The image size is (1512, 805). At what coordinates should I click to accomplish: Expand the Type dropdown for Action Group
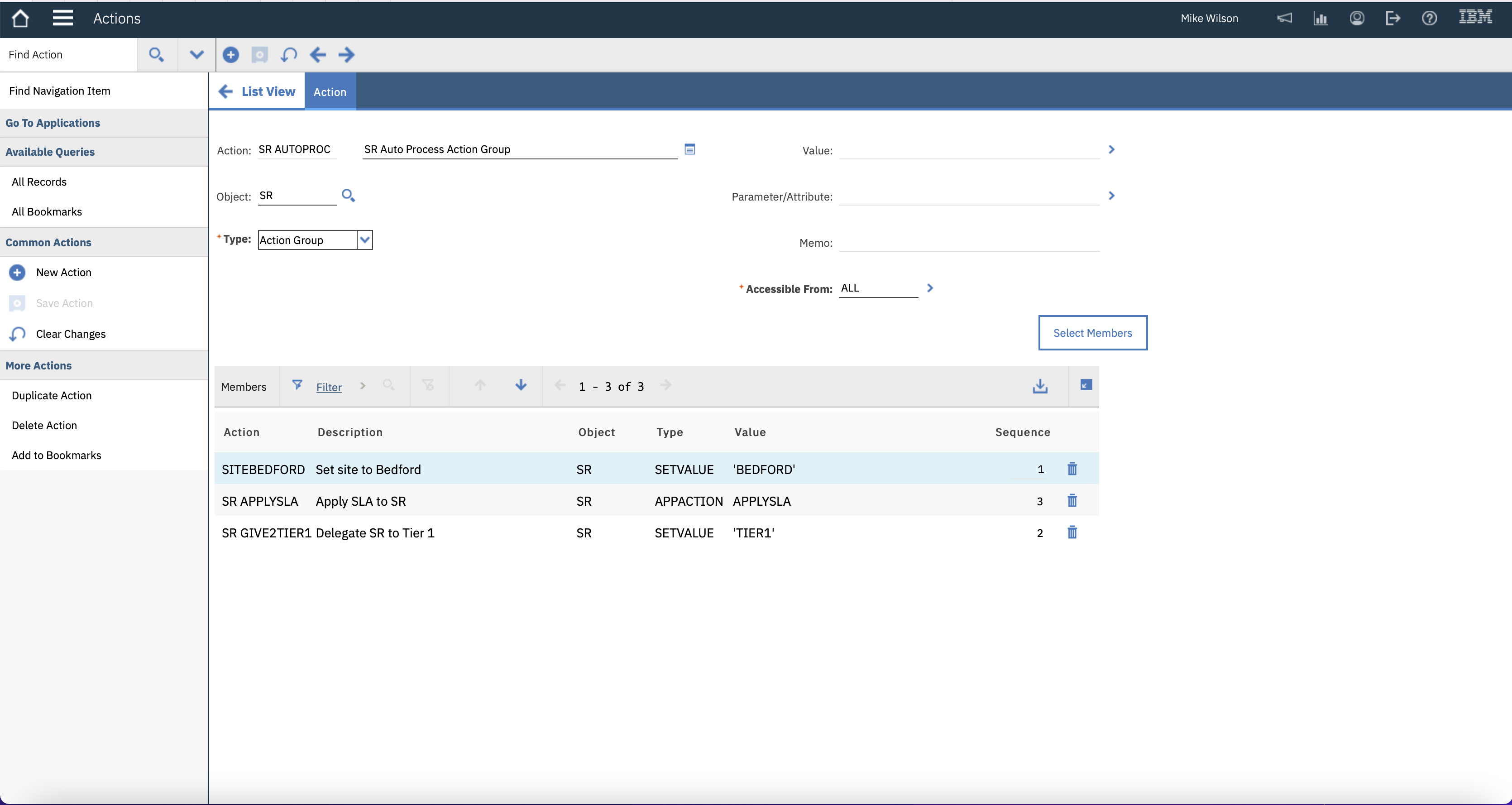[x=364, y=240]
